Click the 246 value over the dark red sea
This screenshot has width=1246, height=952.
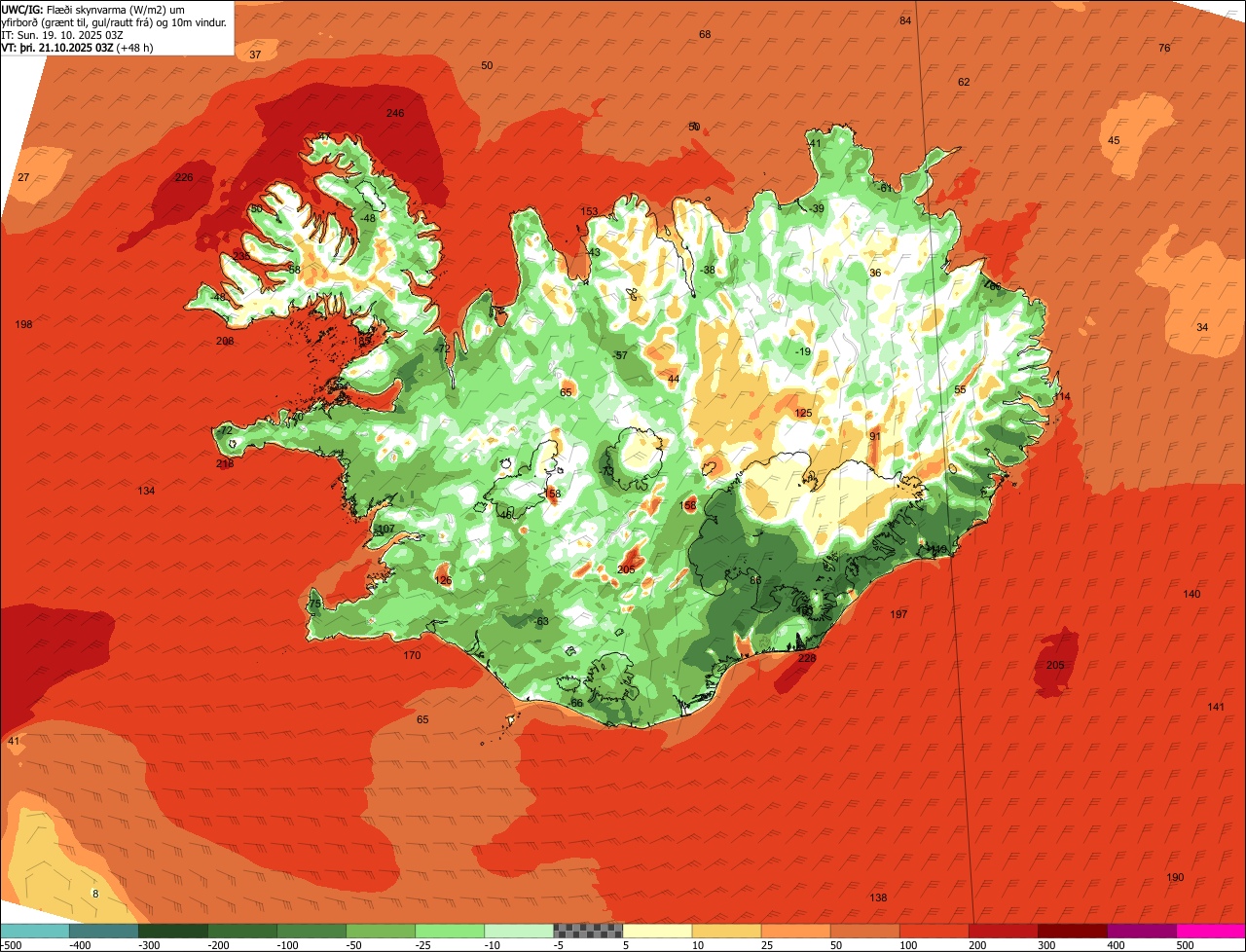[395, 113]
